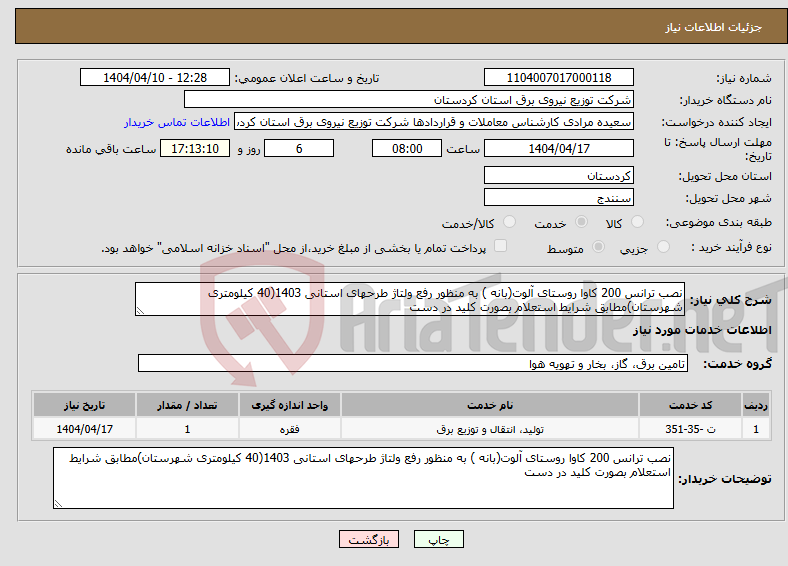
Task: Click the request creator name field
Action: [434, 122]
